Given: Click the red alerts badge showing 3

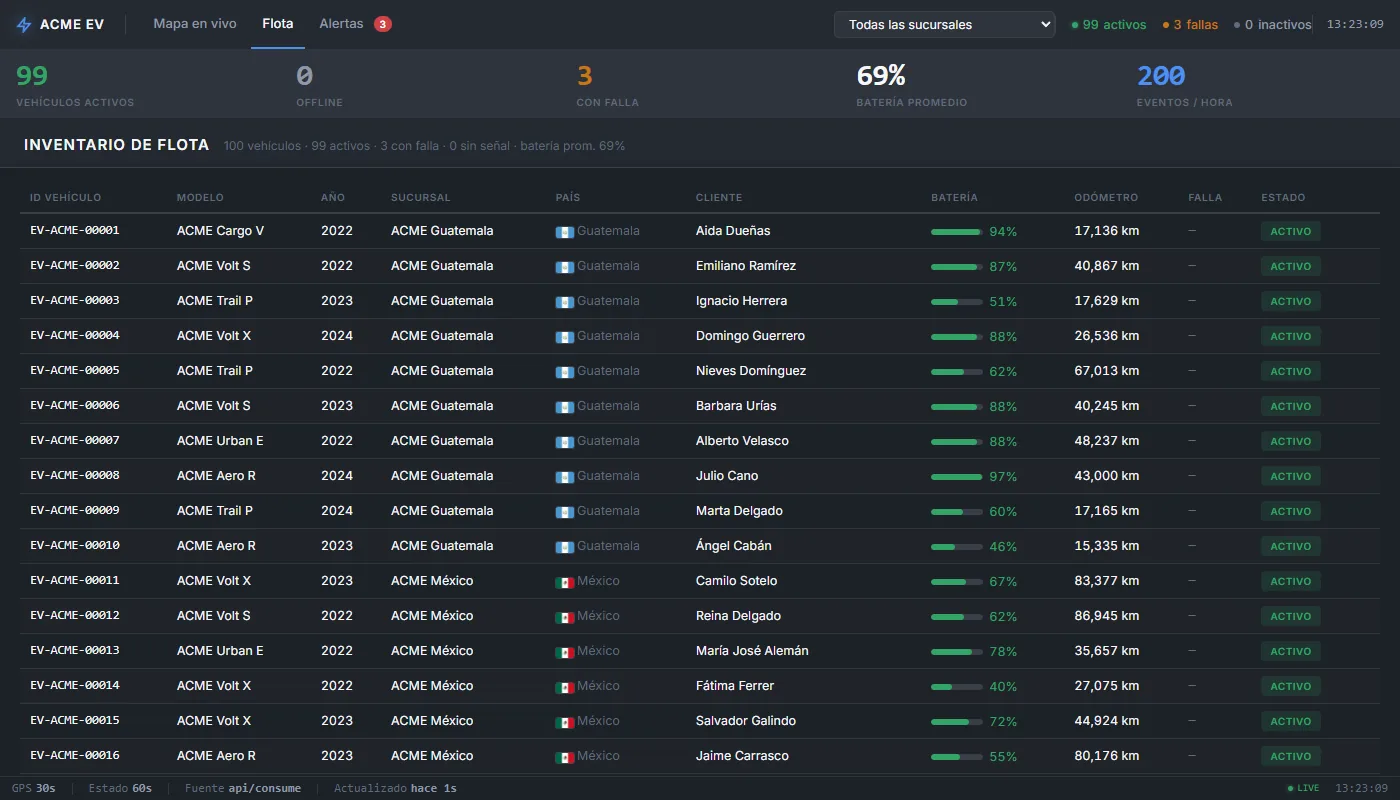Looking at the screenshot, I should [x=383, y=24].
